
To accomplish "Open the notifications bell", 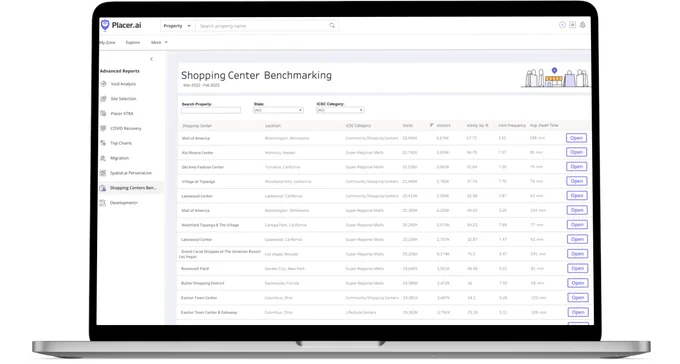I will (583, 25).
